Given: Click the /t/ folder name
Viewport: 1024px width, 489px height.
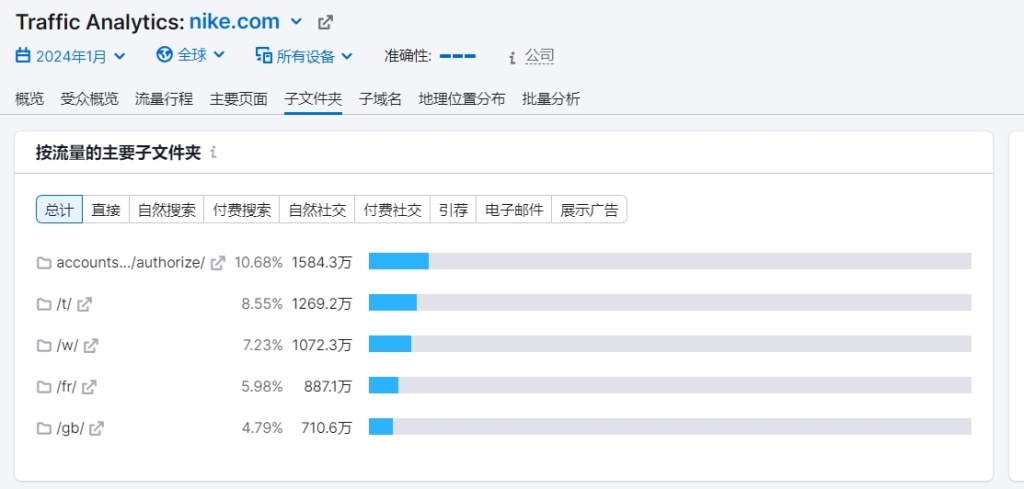Looking at the screenshot, I should (64, 304).
